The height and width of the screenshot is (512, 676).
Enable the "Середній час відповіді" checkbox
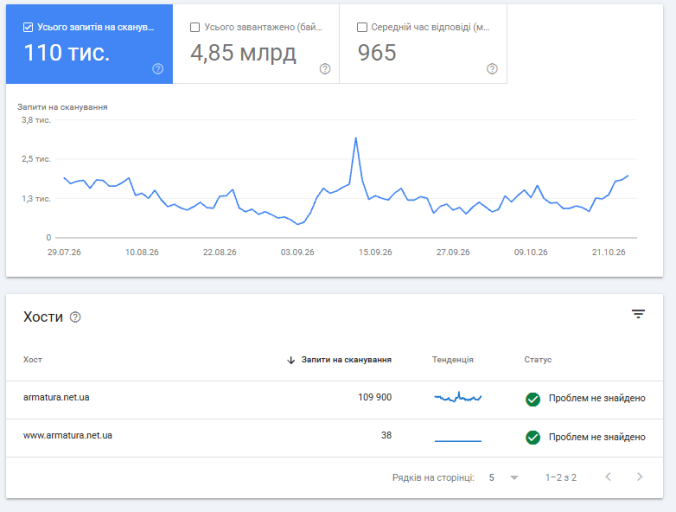coord(362,27)
